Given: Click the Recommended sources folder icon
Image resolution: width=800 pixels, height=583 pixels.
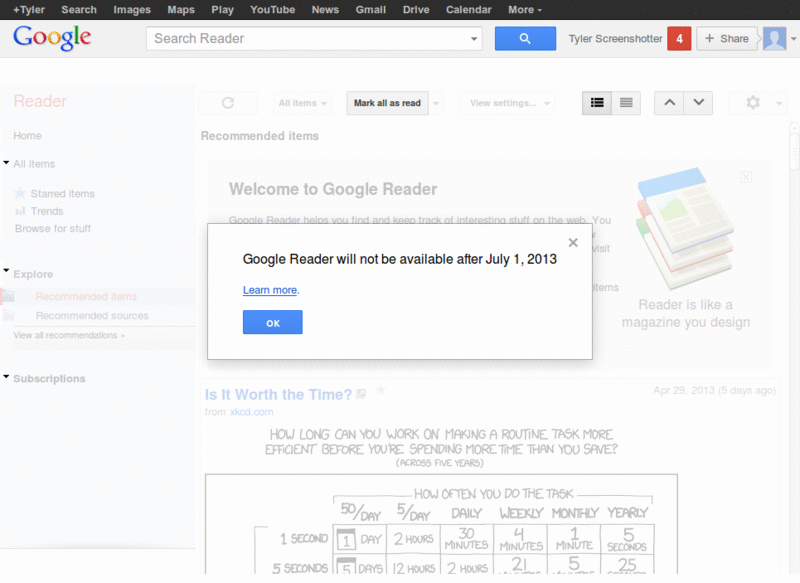Looking at the screenshot, I should 9,316.
